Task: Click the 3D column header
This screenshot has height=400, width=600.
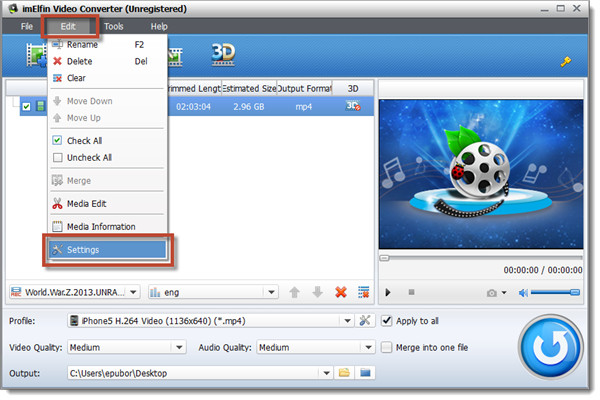Action: (353, 88)
